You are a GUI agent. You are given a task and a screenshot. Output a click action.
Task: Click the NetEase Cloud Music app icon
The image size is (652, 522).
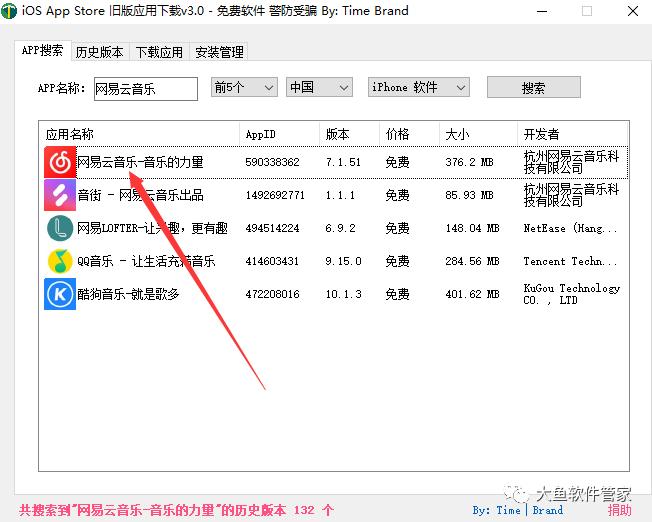pyautogui.click(x=60, y=162)
